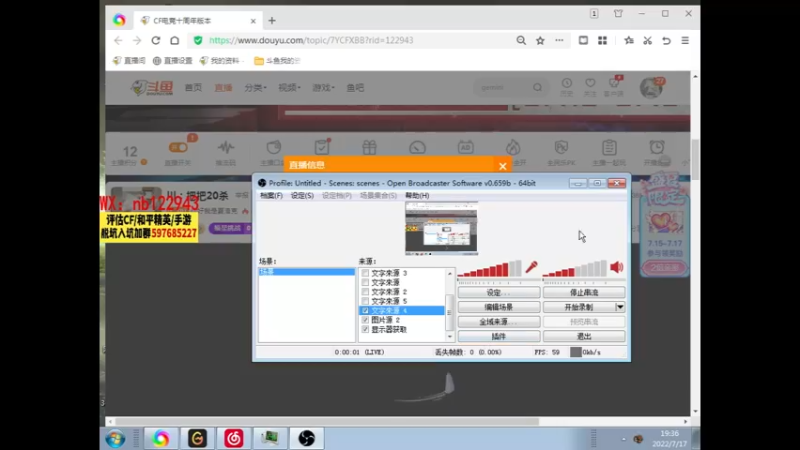
Task: Open the Windows Start button
Action: 115,439
